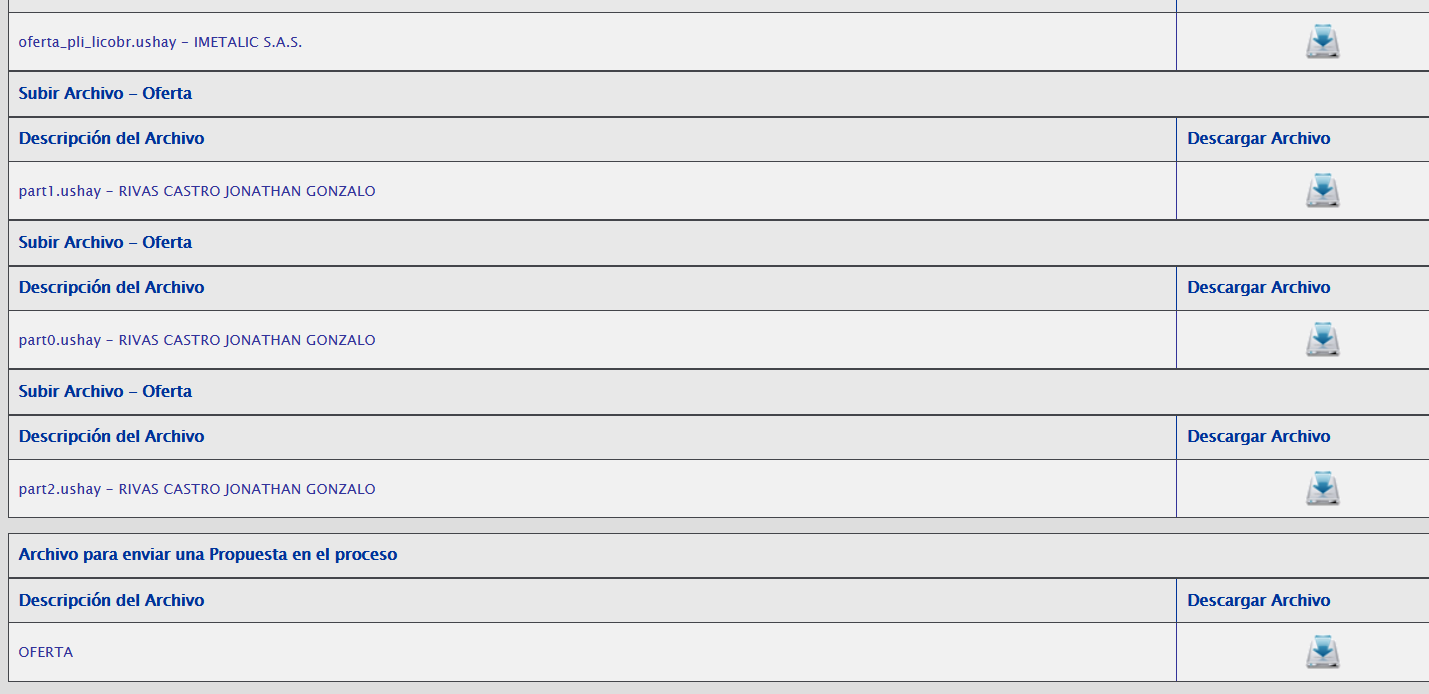Click 'Descargar Archivo' header above OFERTA download
This screenshot has width=1429, height=694.
pos(1258,600)
